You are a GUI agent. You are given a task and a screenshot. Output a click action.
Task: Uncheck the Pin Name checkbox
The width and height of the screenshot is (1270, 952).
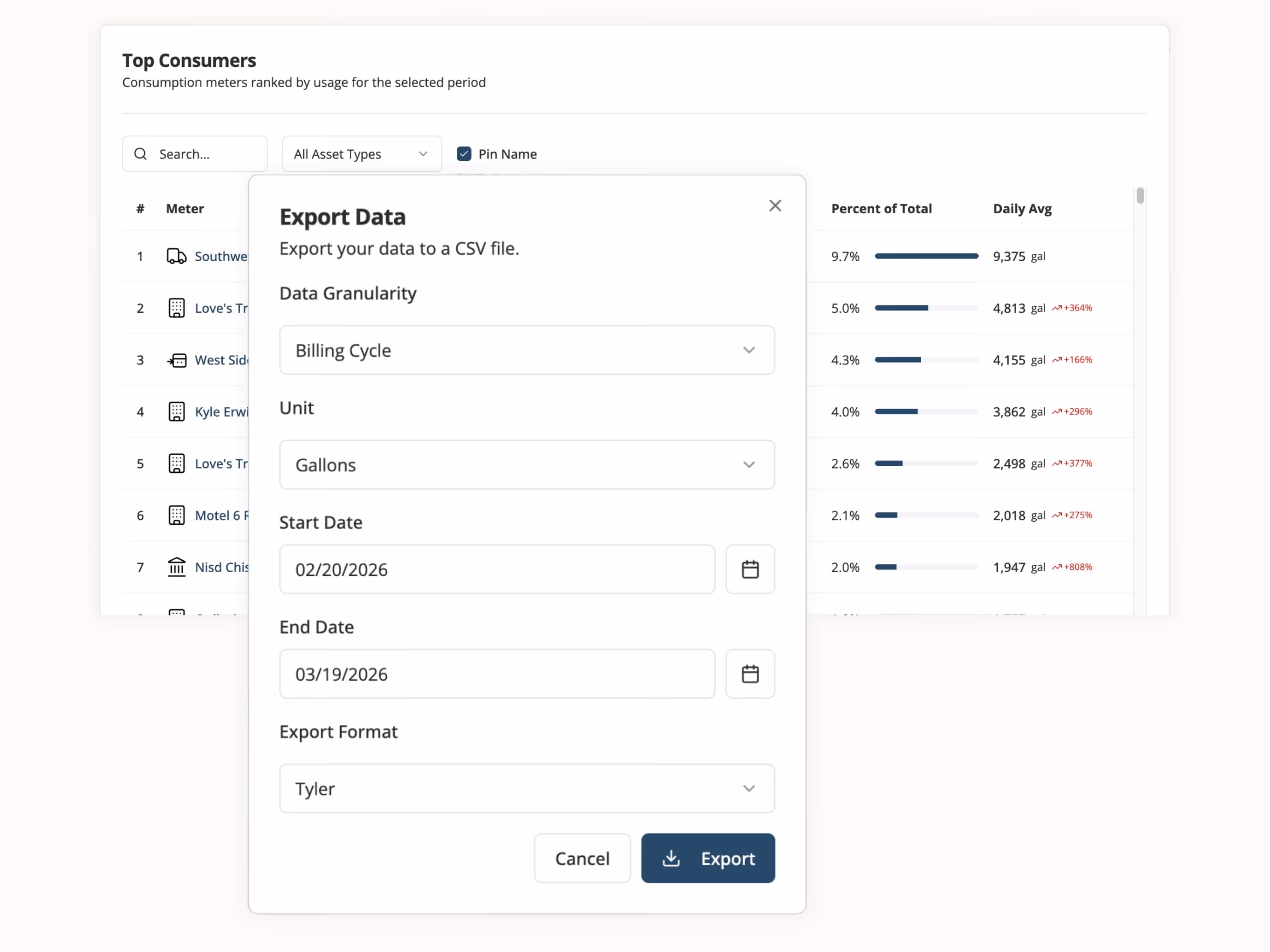464,154
